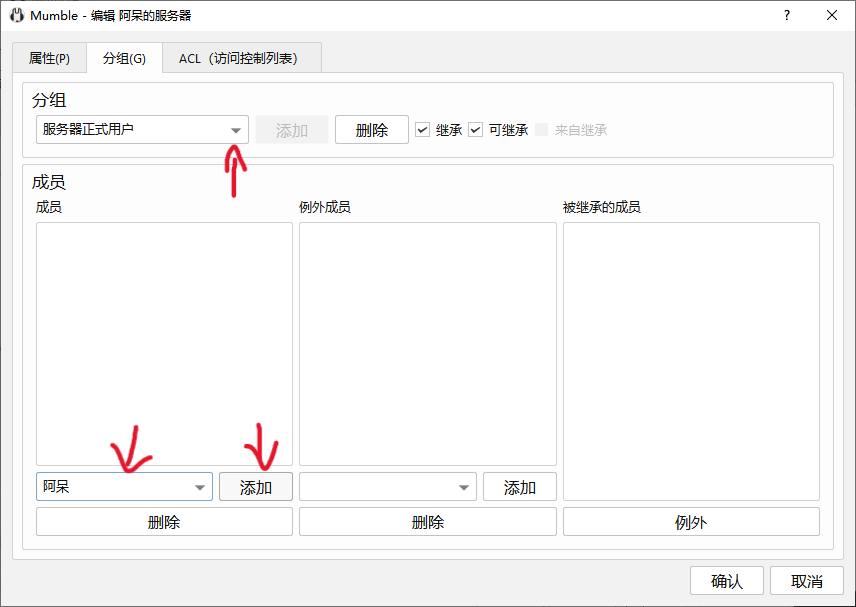Click 删除 button below 例外成员 list
Screen dimensions: 856x607
click(x=427, y=522)
